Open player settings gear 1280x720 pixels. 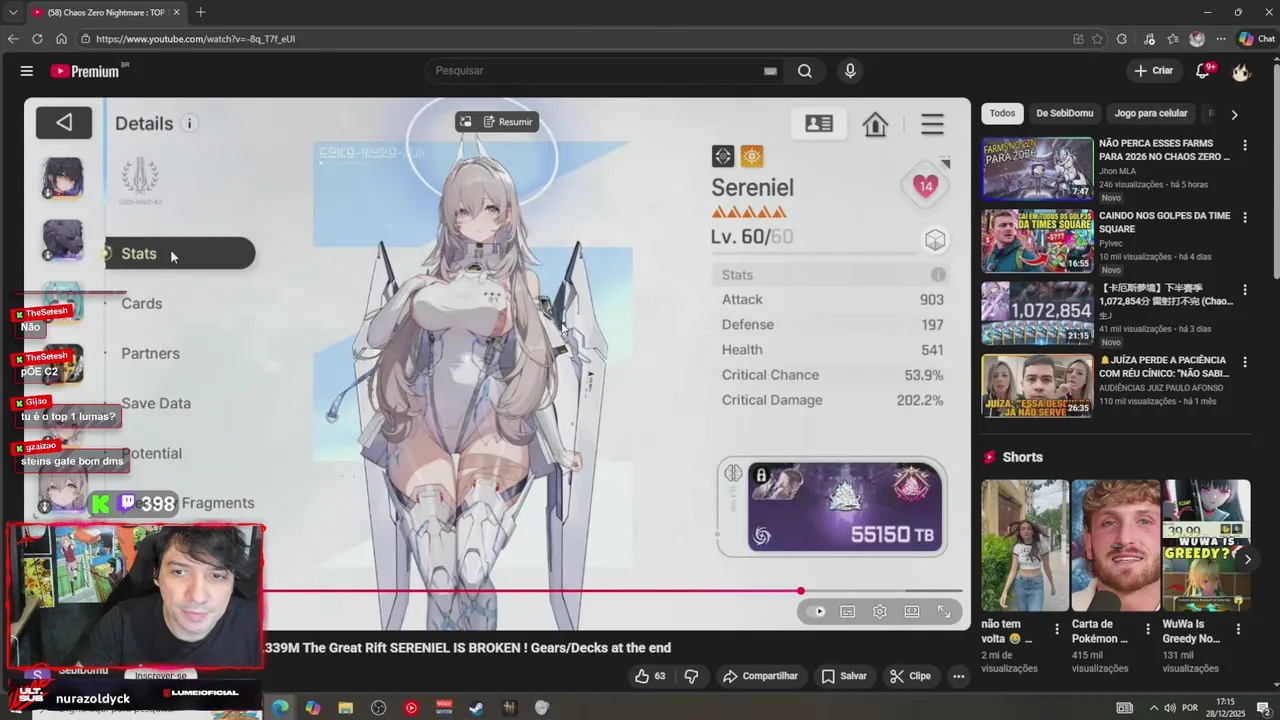pos(880,612)
